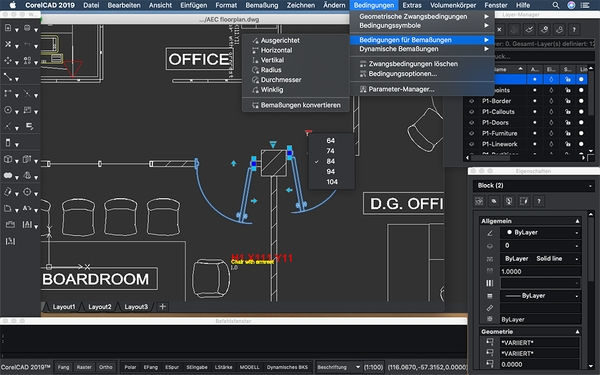The image size is (600, 375).
Task: Click the Parameter-Manager menu icon
Action: (x=363, y=90)
